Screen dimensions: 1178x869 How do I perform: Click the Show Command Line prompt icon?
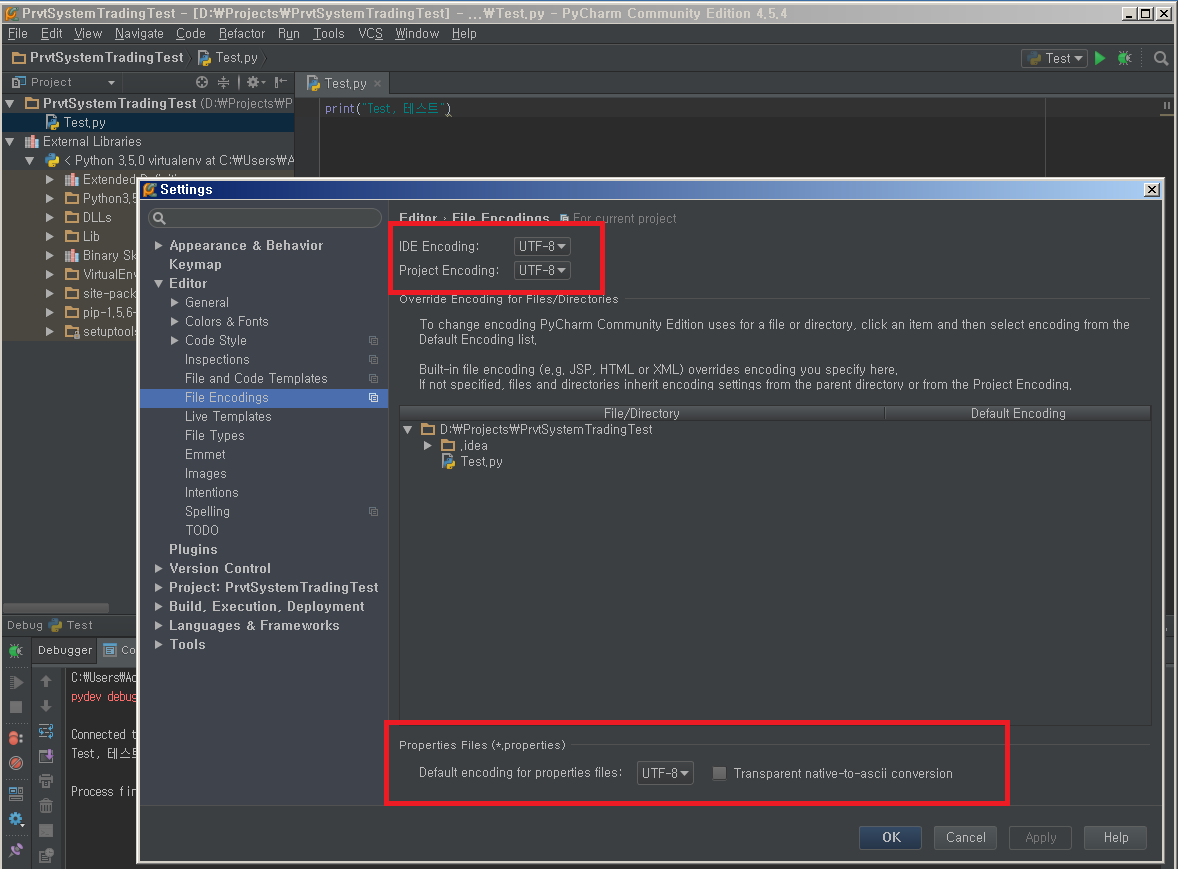pos(46,831)
